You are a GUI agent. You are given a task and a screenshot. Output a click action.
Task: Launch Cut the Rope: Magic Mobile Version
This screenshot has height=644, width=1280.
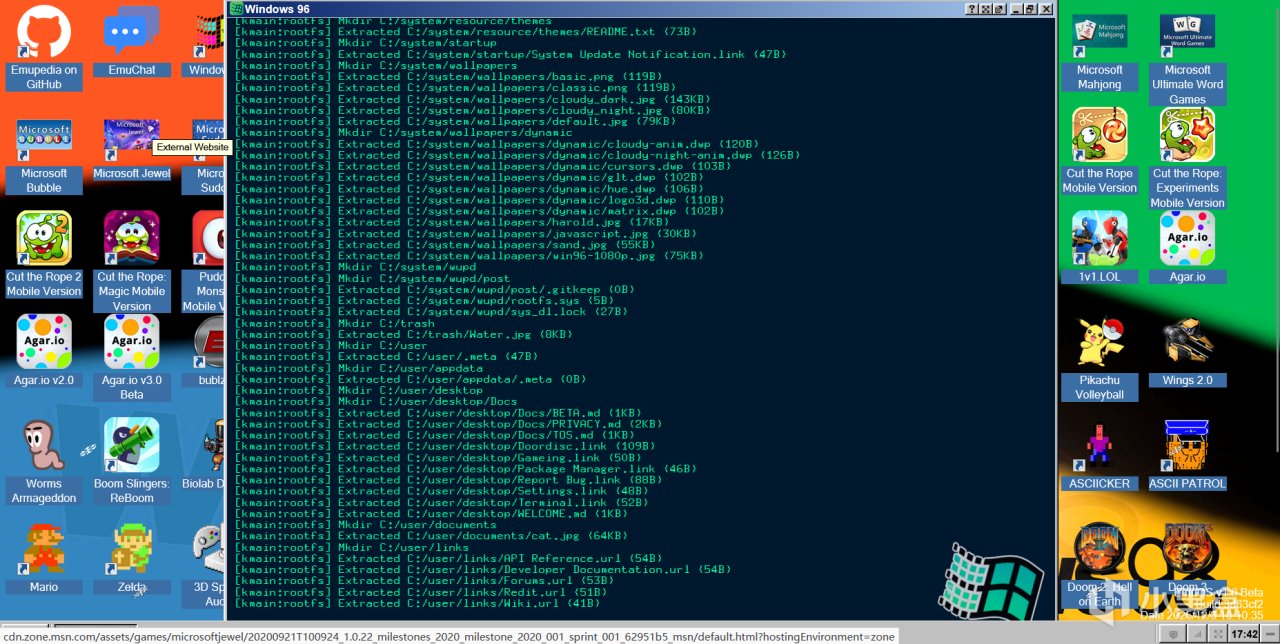131,261
